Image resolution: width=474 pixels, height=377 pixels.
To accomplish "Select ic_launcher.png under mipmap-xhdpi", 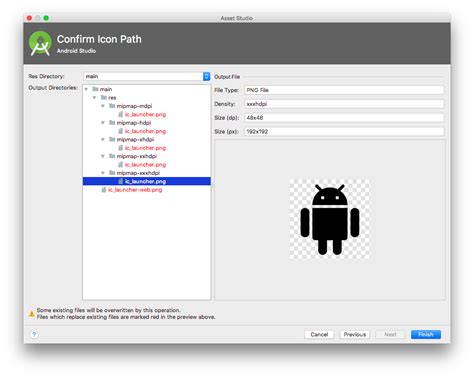I will pos(145,148).
